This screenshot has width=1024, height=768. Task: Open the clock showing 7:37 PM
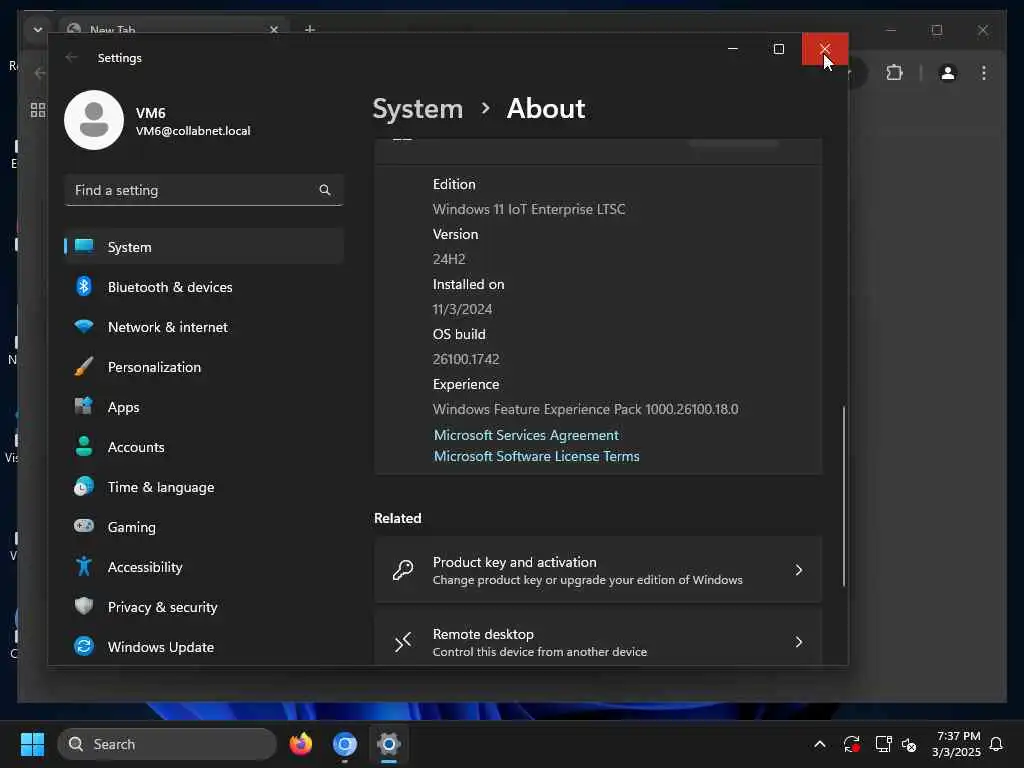[956, 744]
